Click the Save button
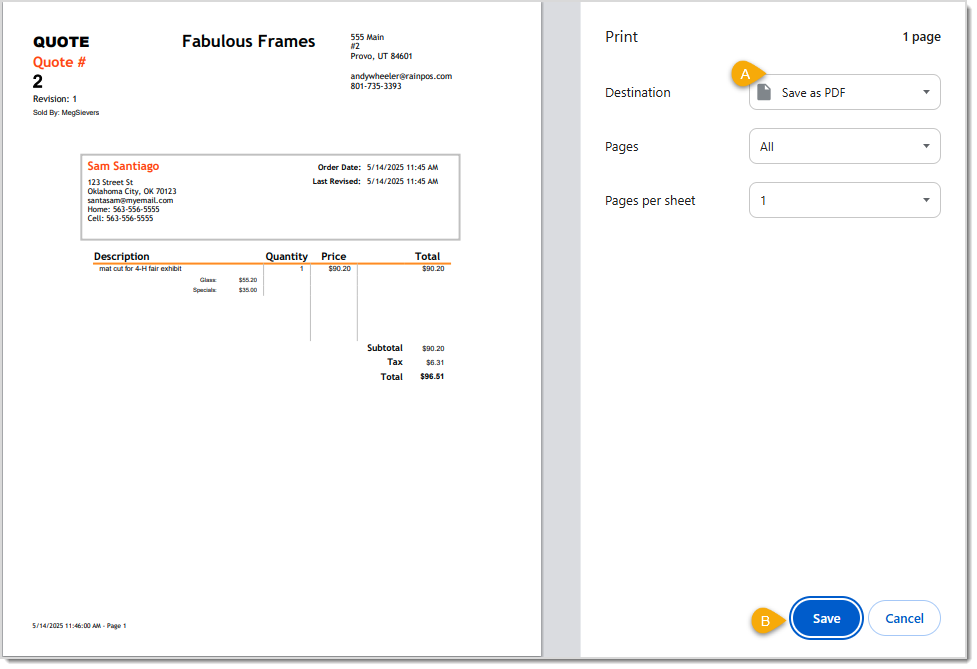This screenshot has height=669, width=977. point(826,618)
